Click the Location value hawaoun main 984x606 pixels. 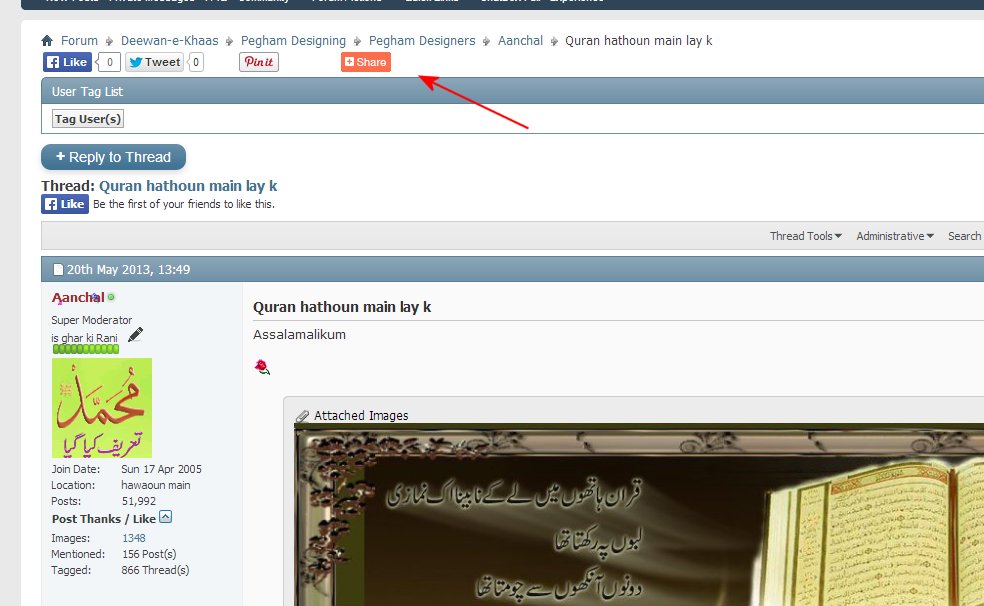(156, 485)
